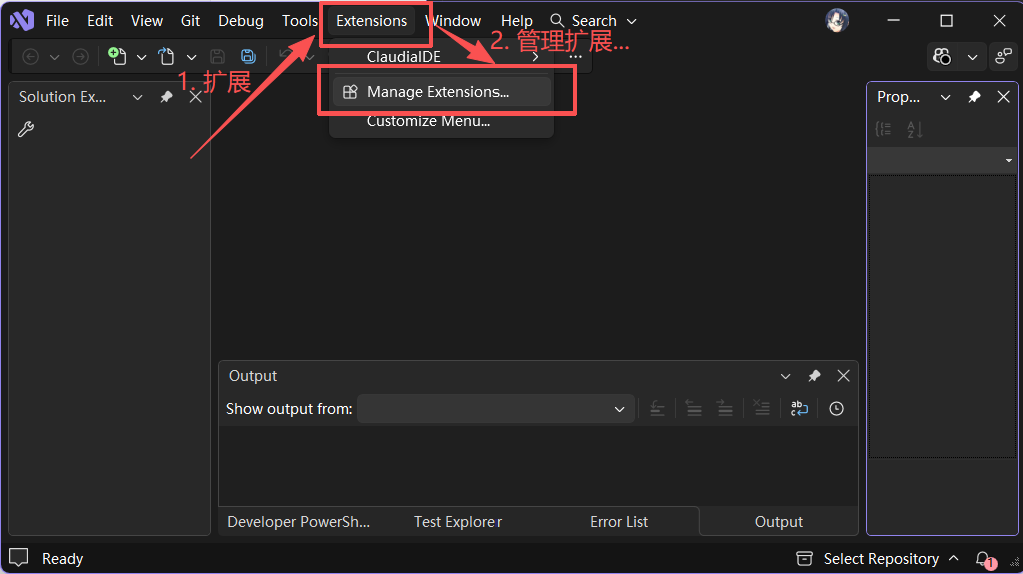Create a new project with green plus icon
The width and height of the screenshot is (1023, 574).
tap(117, 56)
